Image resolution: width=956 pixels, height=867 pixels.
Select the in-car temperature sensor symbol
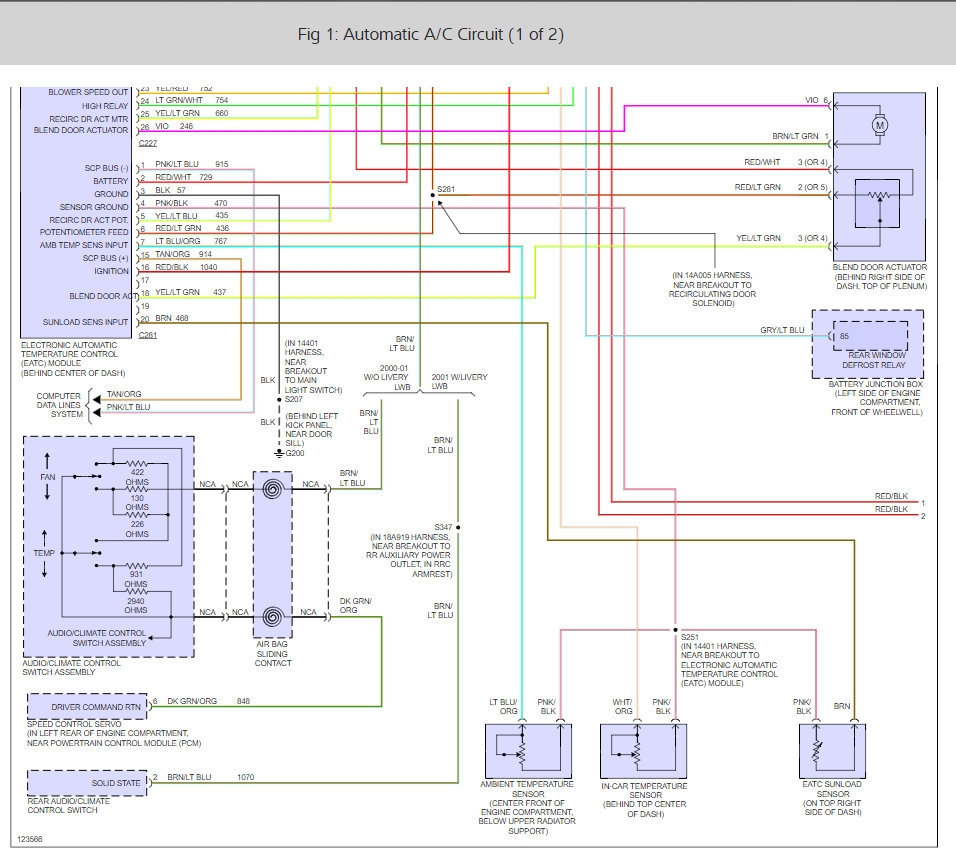(x=644, y=751)
